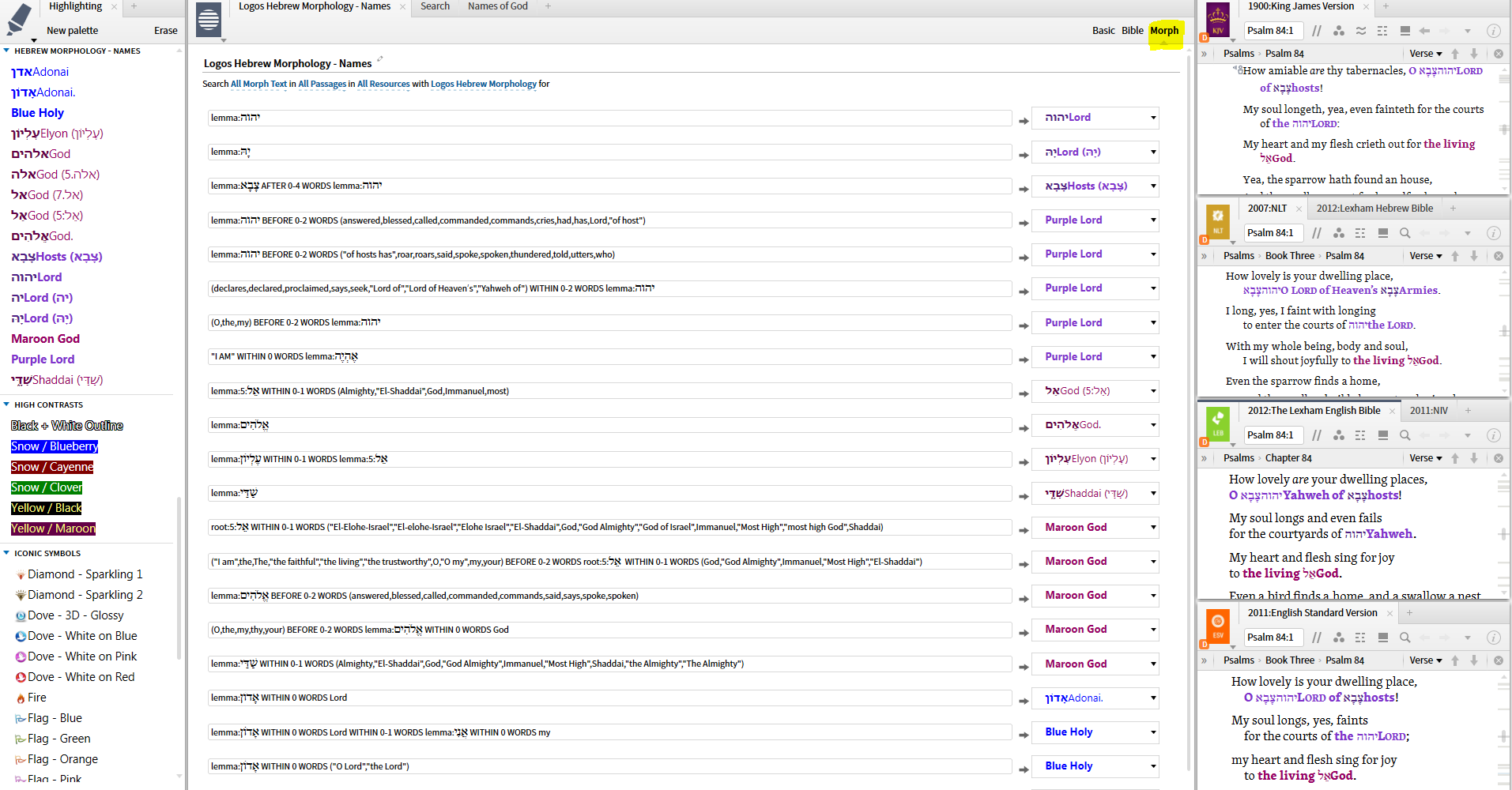Switch to the Names of God tab
The image size is (1512, 790).
point(497,6)
